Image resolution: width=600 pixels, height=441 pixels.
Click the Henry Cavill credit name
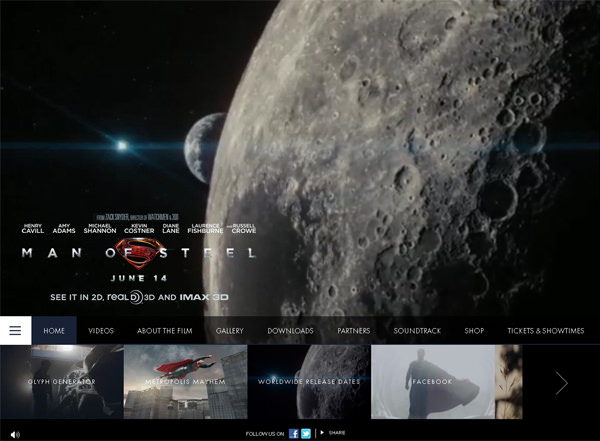pyautogui.click(x=33, y=229)
